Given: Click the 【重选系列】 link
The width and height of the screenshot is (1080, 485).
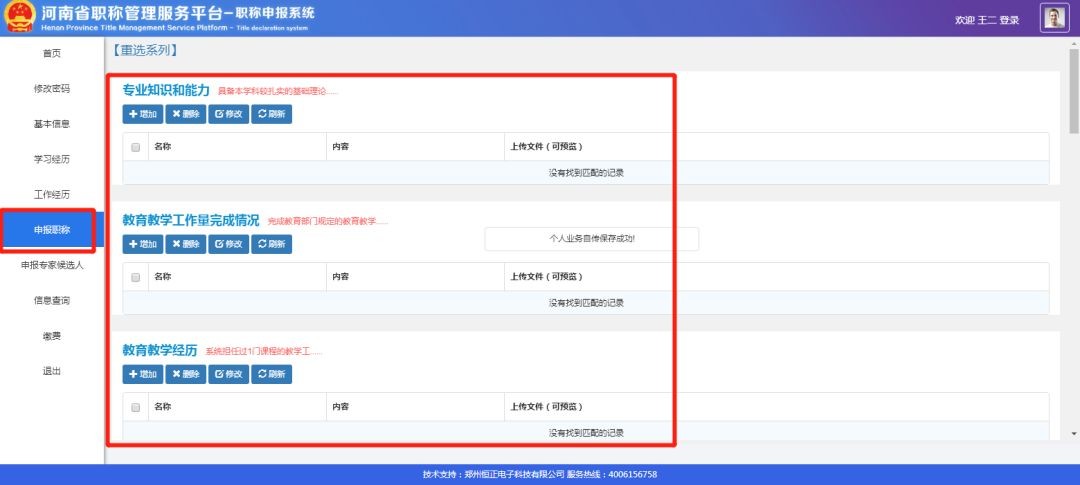Looking at the screenshot, I should pyautogui.click(x=145, y=50).
